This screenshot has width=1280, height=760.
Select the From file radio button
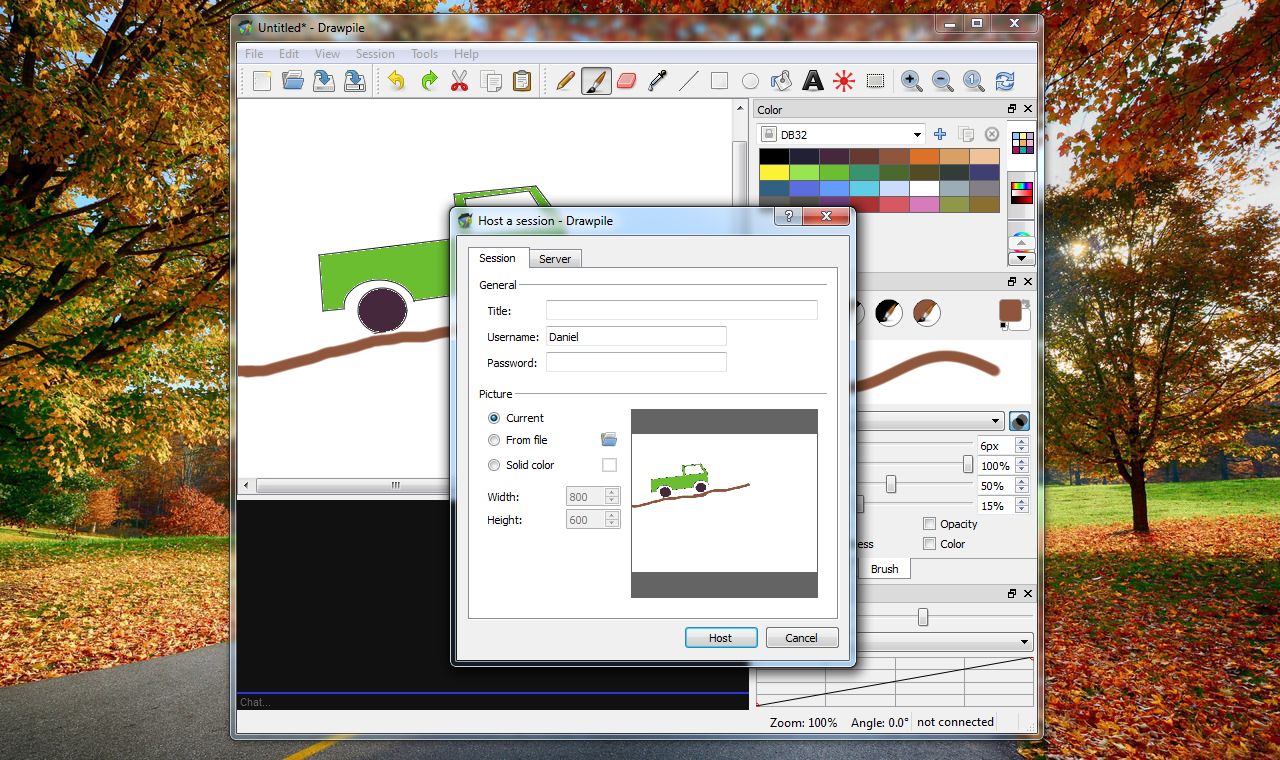[494, 440]
